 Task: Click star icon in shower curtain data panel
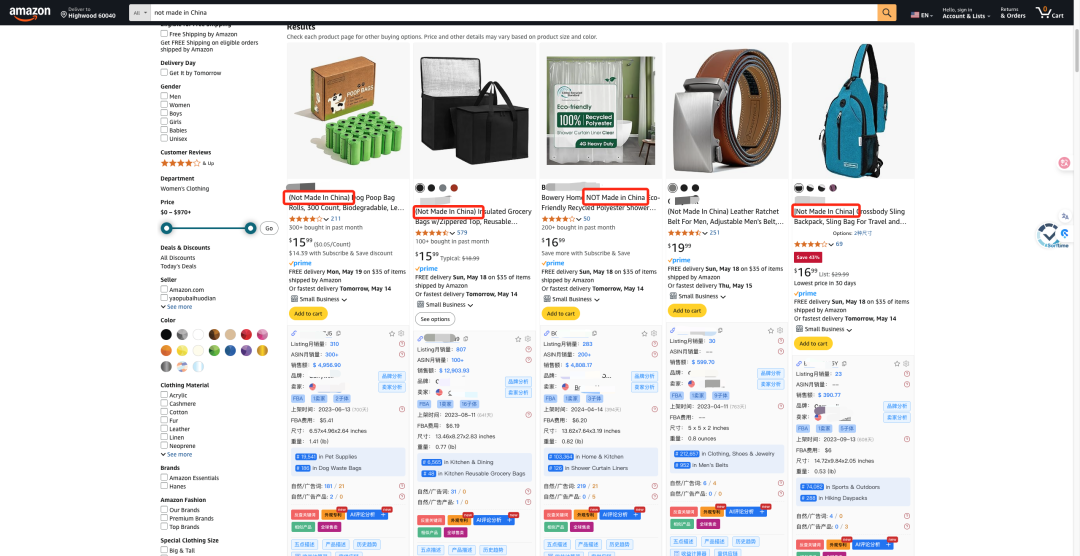tap(645, 333)
